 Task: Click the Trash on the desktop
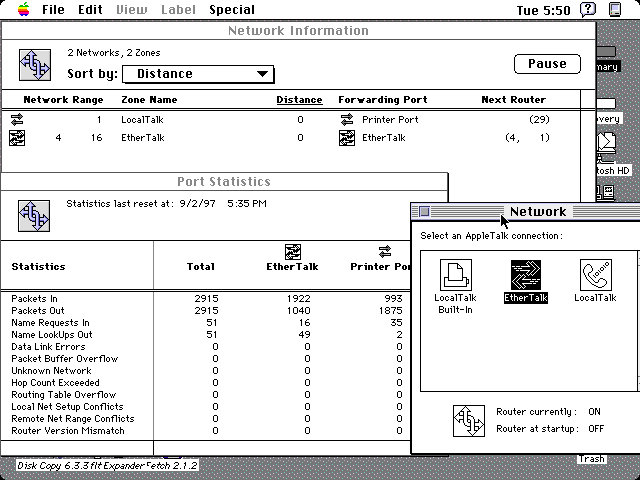click(x=591, y=459)
